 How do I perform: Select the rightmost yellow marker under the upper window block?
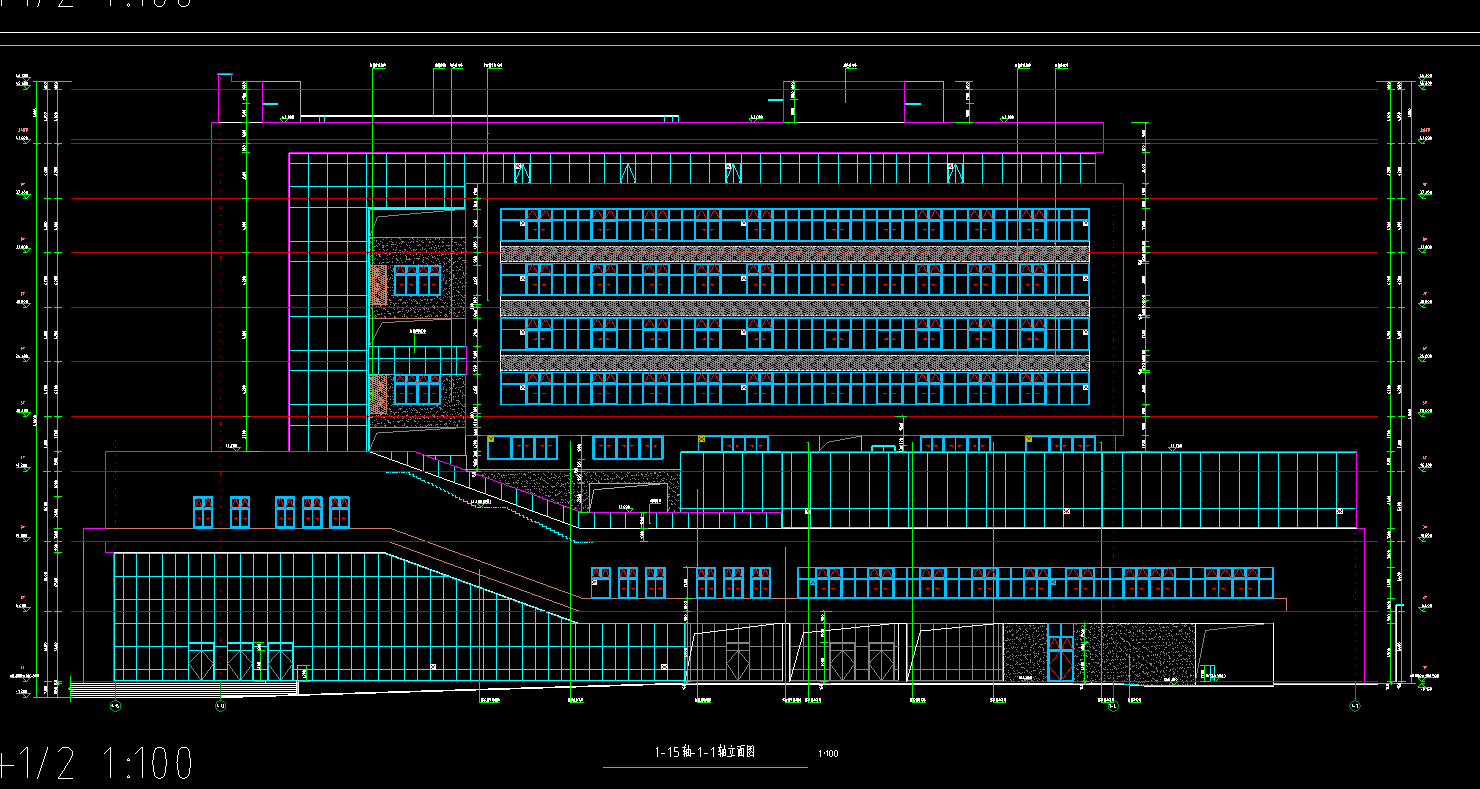coord(1027,438)
